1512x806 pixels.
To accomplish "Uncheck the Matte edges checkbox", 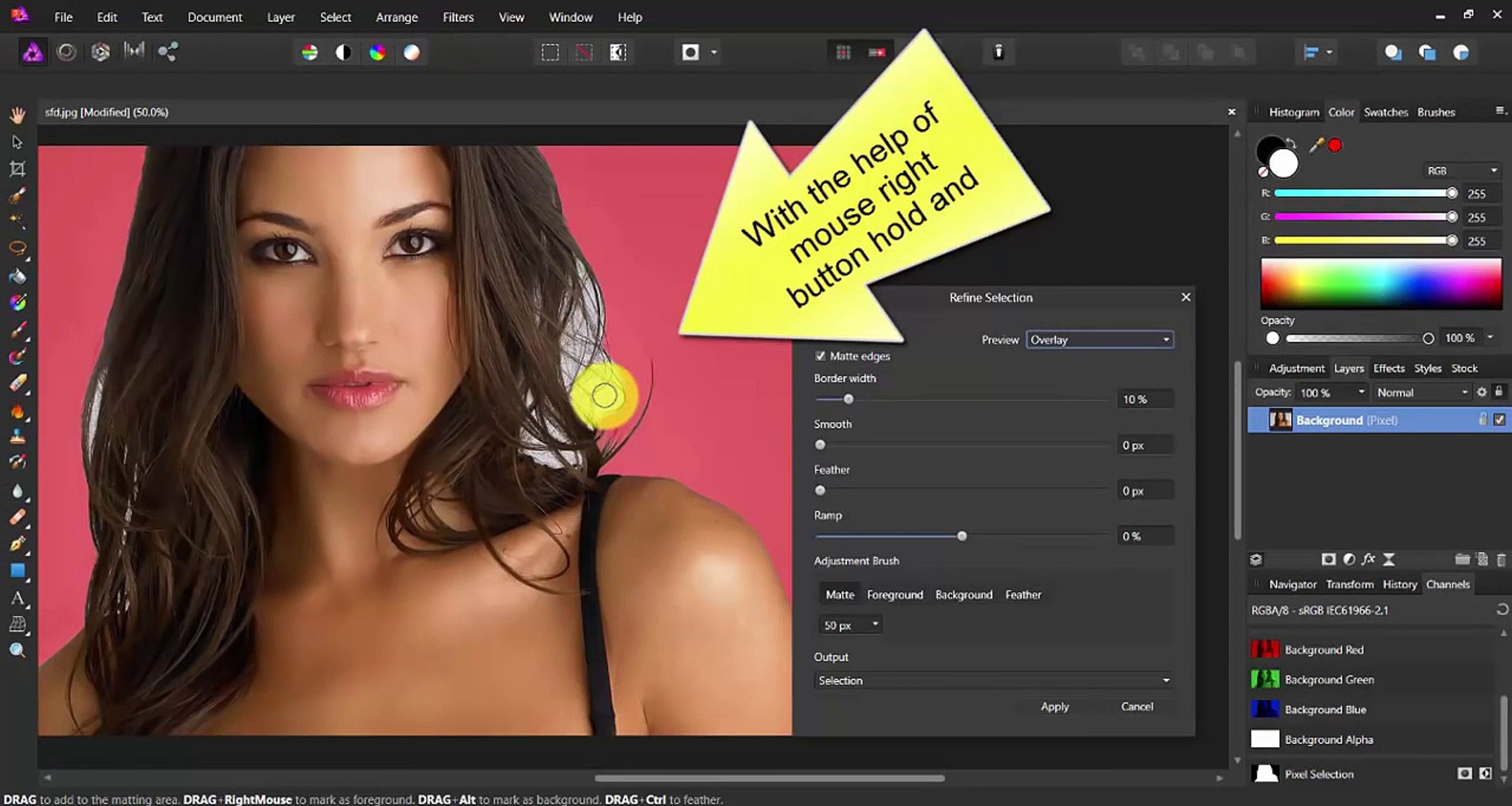I will click(820, 356).
